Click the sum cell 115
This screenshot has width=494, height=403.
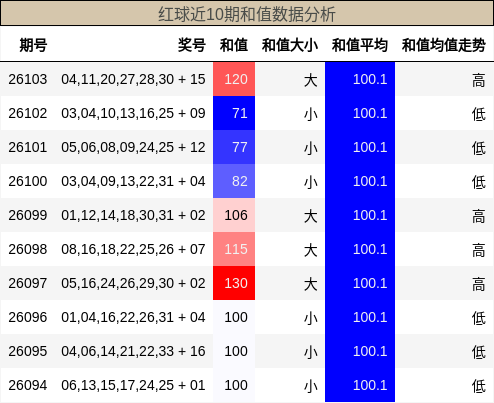pos(234,249)
